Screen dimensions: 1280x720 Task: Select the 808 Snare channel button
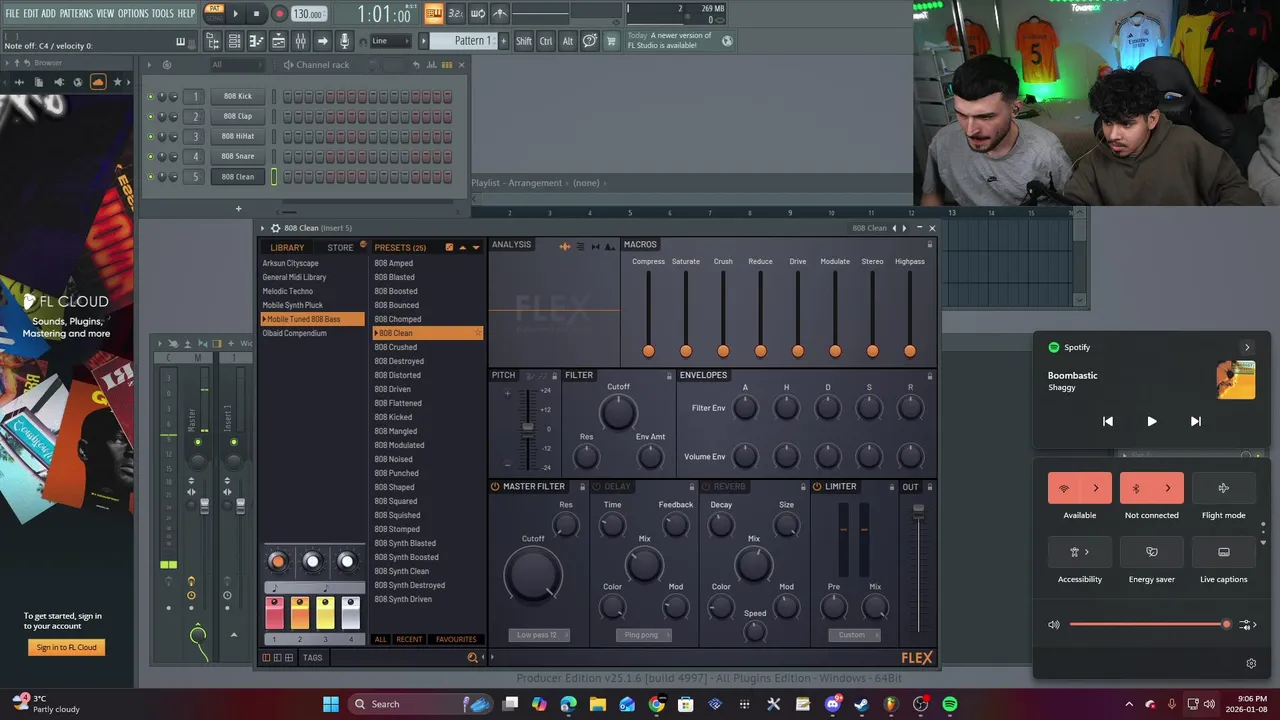pos(238,156)
